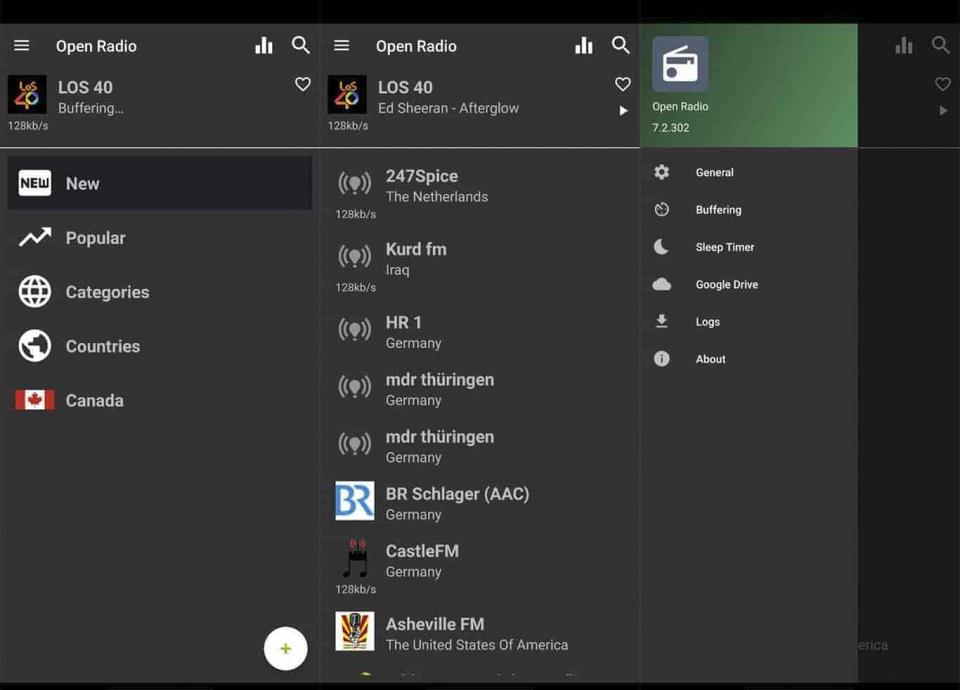
Task: Open equalizer icon in Ed Sheeran screen
Action: [x=584, y=45]
